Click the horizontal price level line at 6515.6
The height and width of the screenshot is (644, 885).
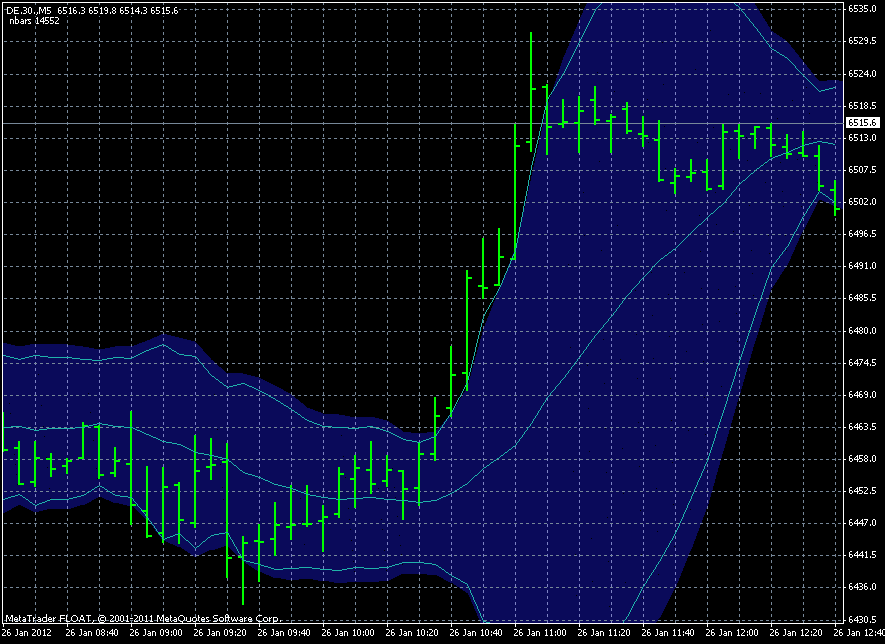pos(300,126)
